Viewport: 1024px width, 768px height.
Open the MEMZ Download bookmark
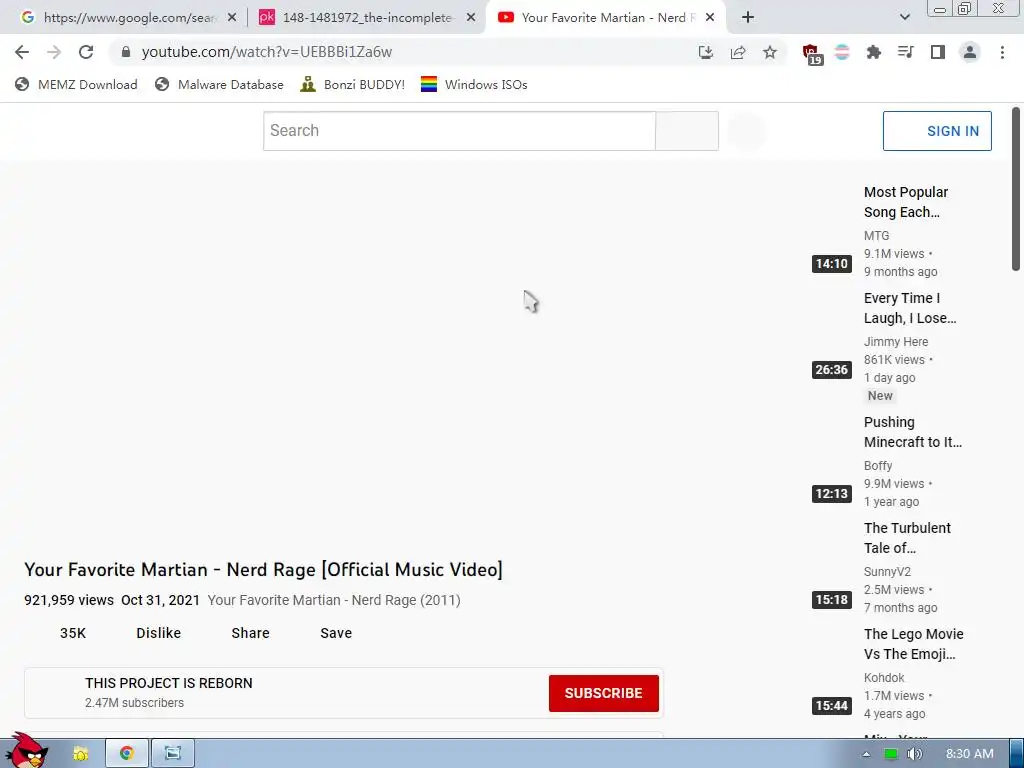(x=76, y=84)
